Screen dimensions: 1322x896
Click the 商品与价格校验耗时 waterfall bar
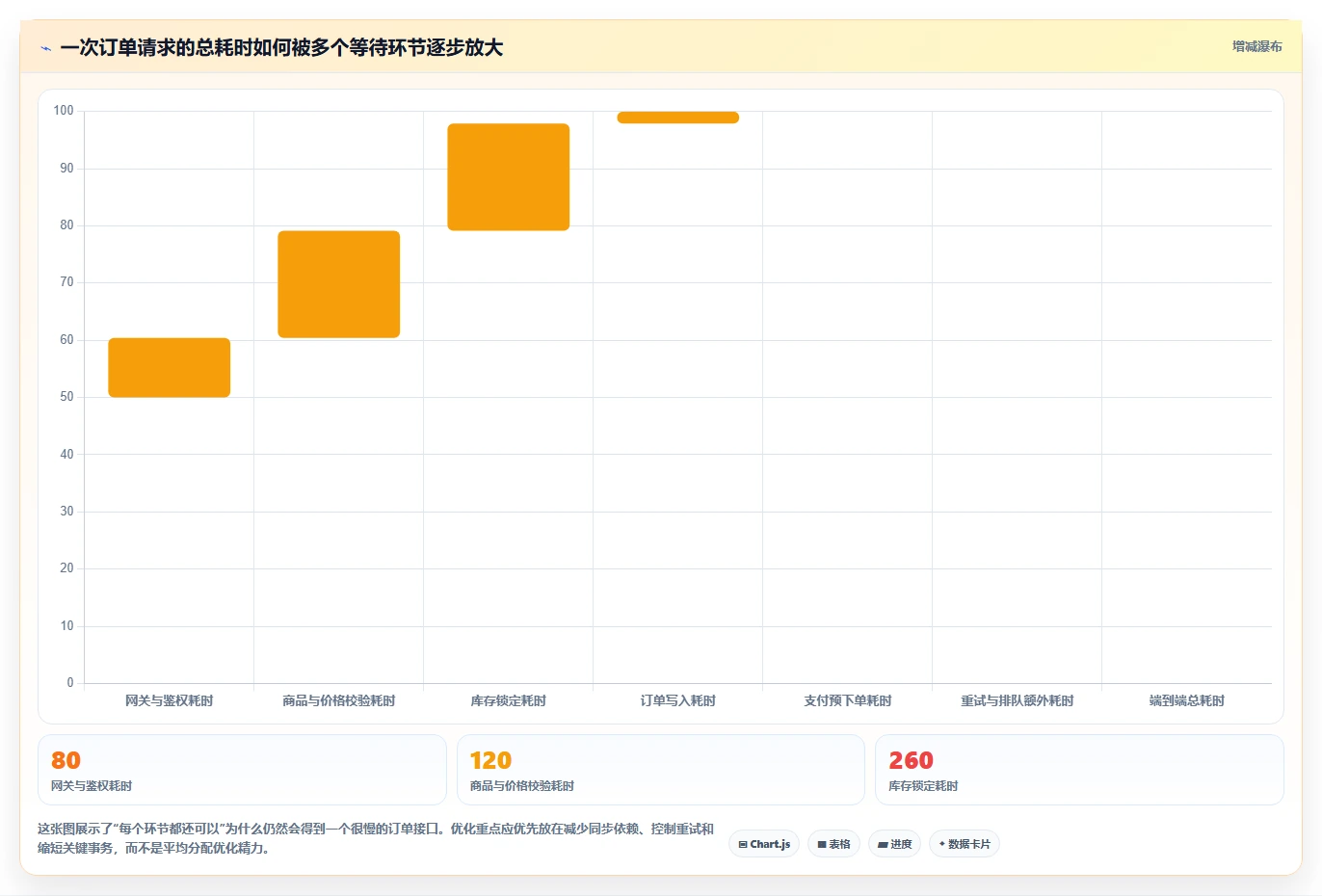coord(339,284)
